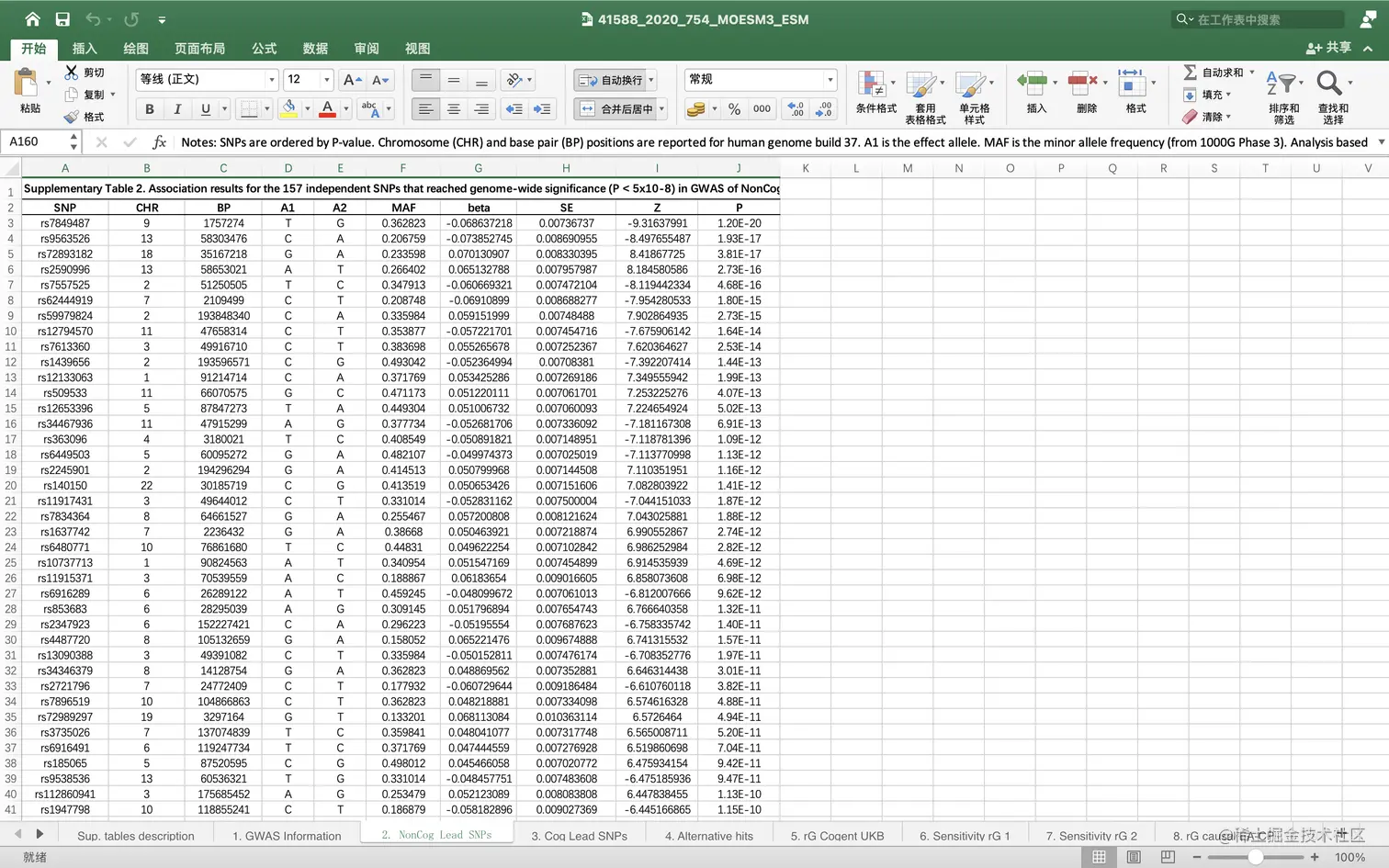Expand the formula bar

coord(1381,141)
